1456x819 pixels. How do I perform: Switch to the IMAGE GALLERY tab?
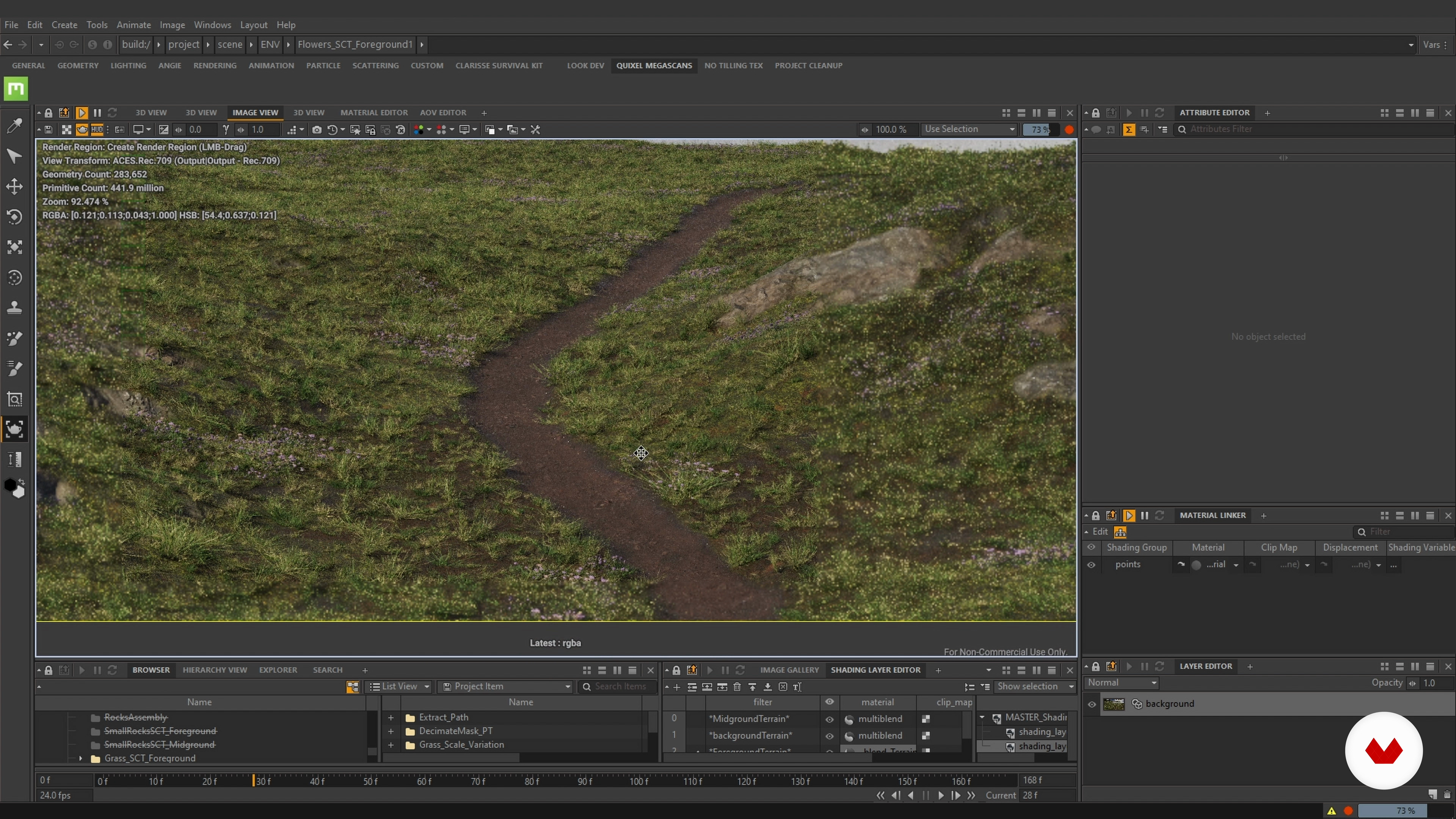pyautogui.click(x=789, y=670)
